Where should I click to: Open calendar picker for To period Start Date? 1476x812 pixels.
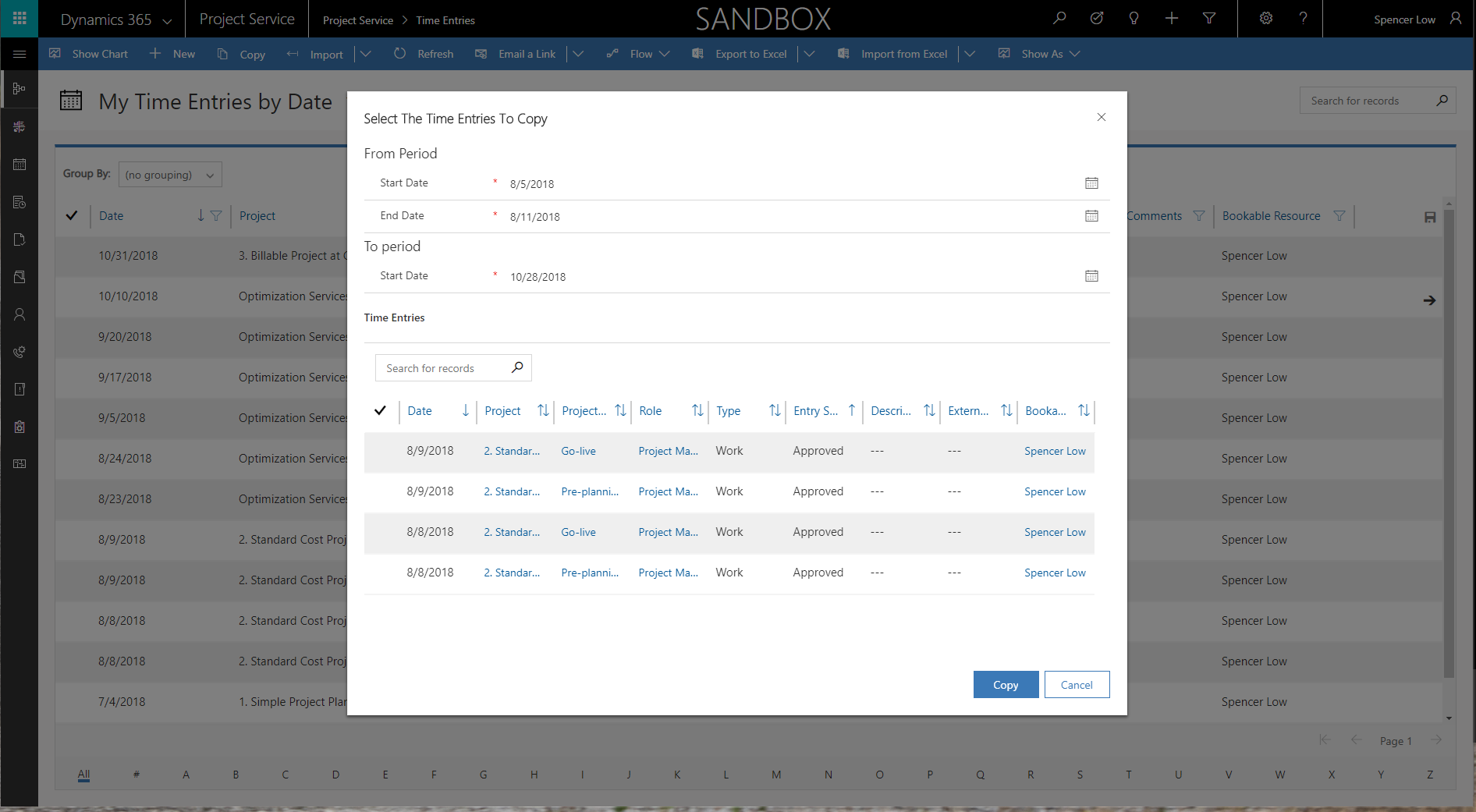point(1091,276)
